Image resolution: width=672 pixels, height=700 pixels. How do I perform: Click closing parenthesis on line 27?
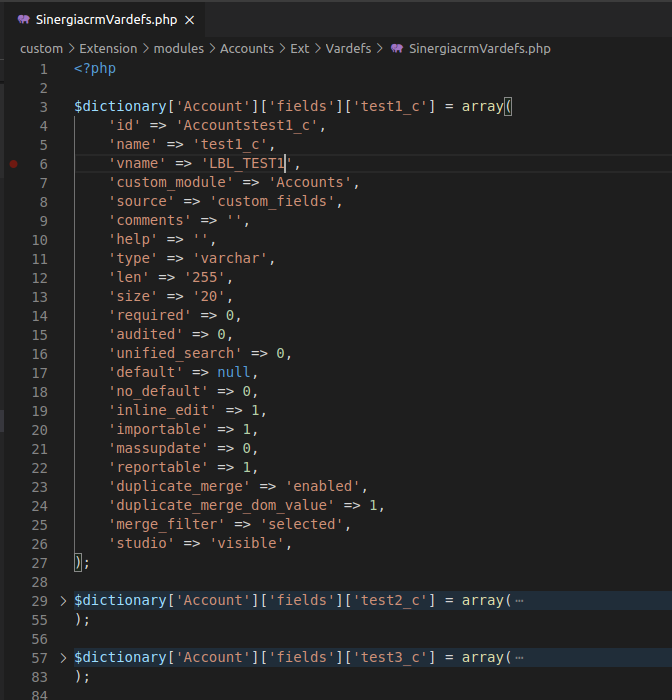click(78, 562)
